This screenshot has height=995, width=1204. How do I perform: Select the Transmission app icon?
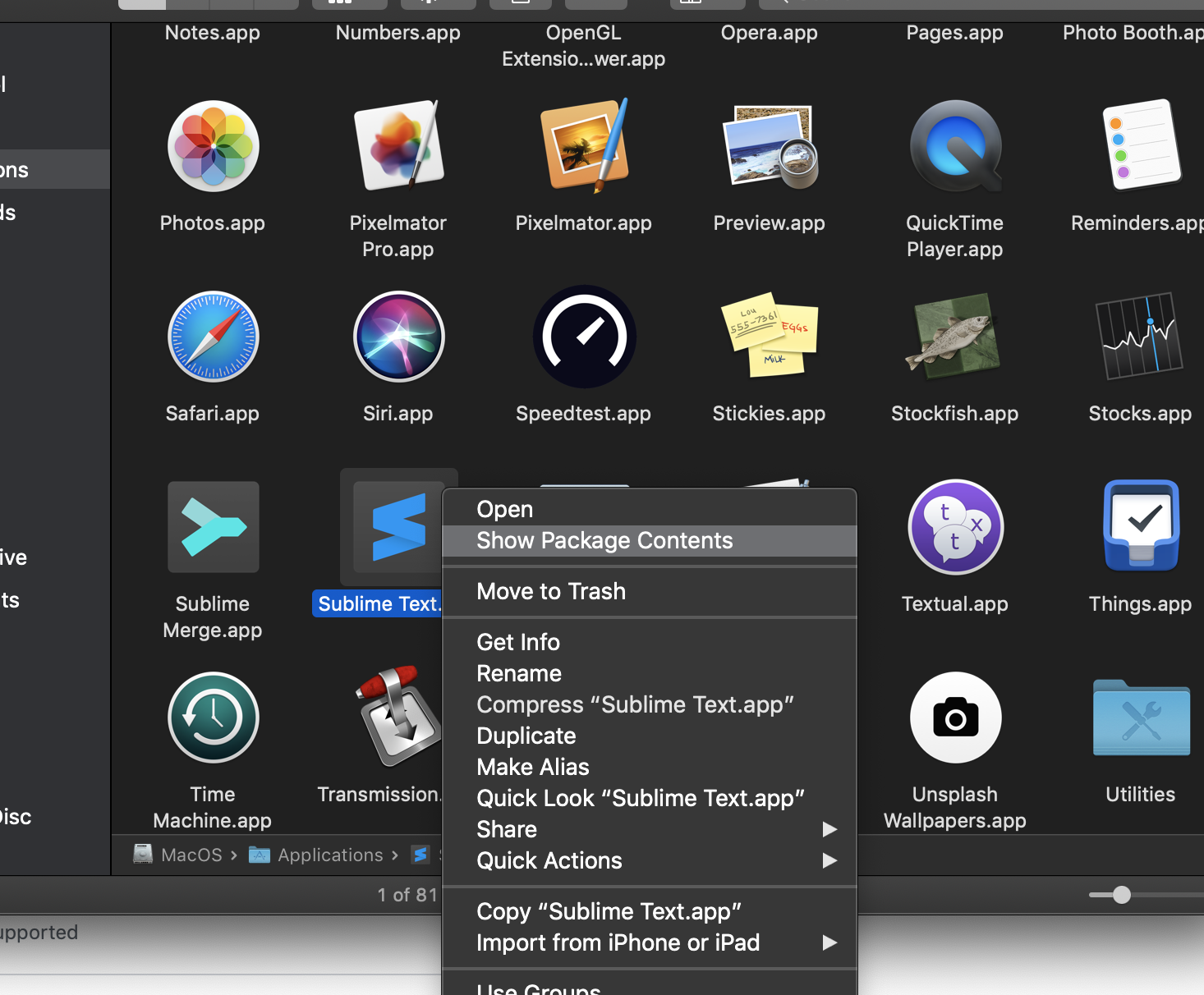pos(399,717)
